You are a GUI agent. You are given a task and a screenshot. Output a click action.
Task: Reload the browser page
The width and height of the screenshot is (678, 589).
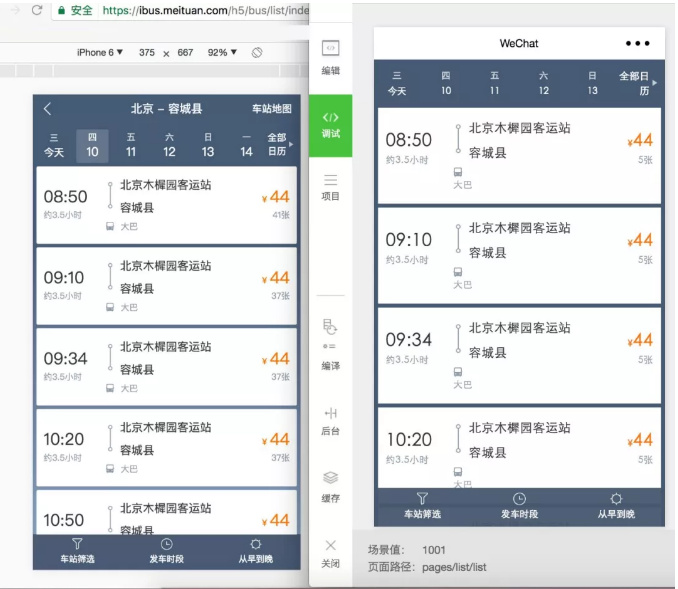pos(37,10)
